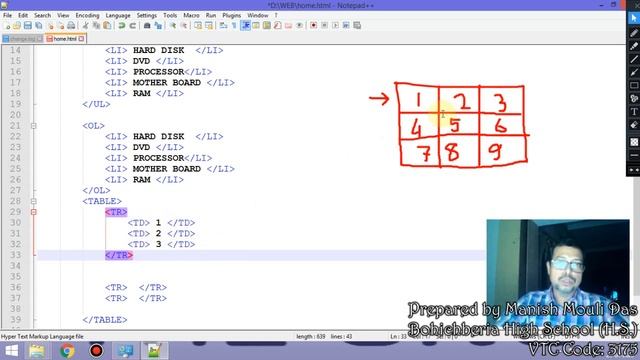Select the rectangle annotation tool
Image resolution: width=640 pixels, height=360 pixels.
coord(634,85)
